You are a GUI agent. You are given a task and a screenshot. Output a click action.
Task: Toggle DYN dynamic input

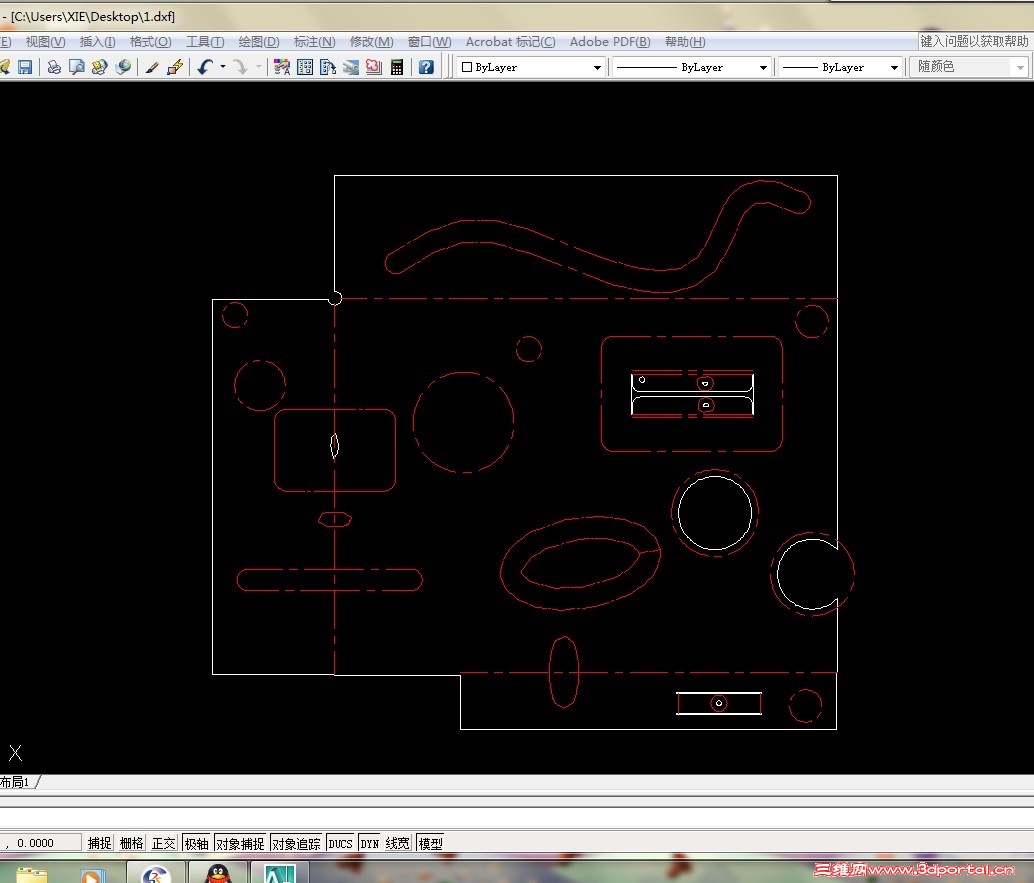click(369, 843)
